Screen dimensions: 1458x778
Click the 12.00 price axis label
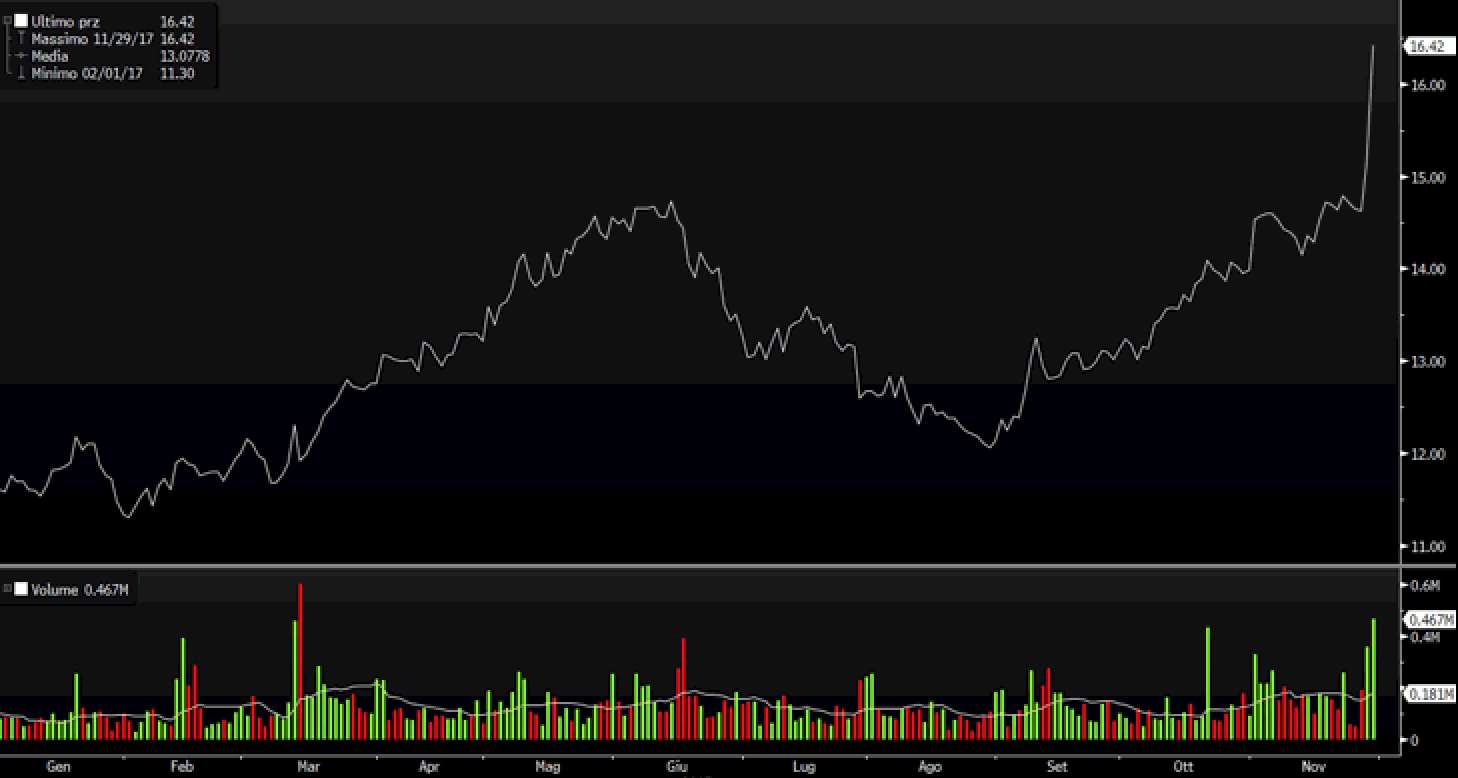[x=1428, y=454]
